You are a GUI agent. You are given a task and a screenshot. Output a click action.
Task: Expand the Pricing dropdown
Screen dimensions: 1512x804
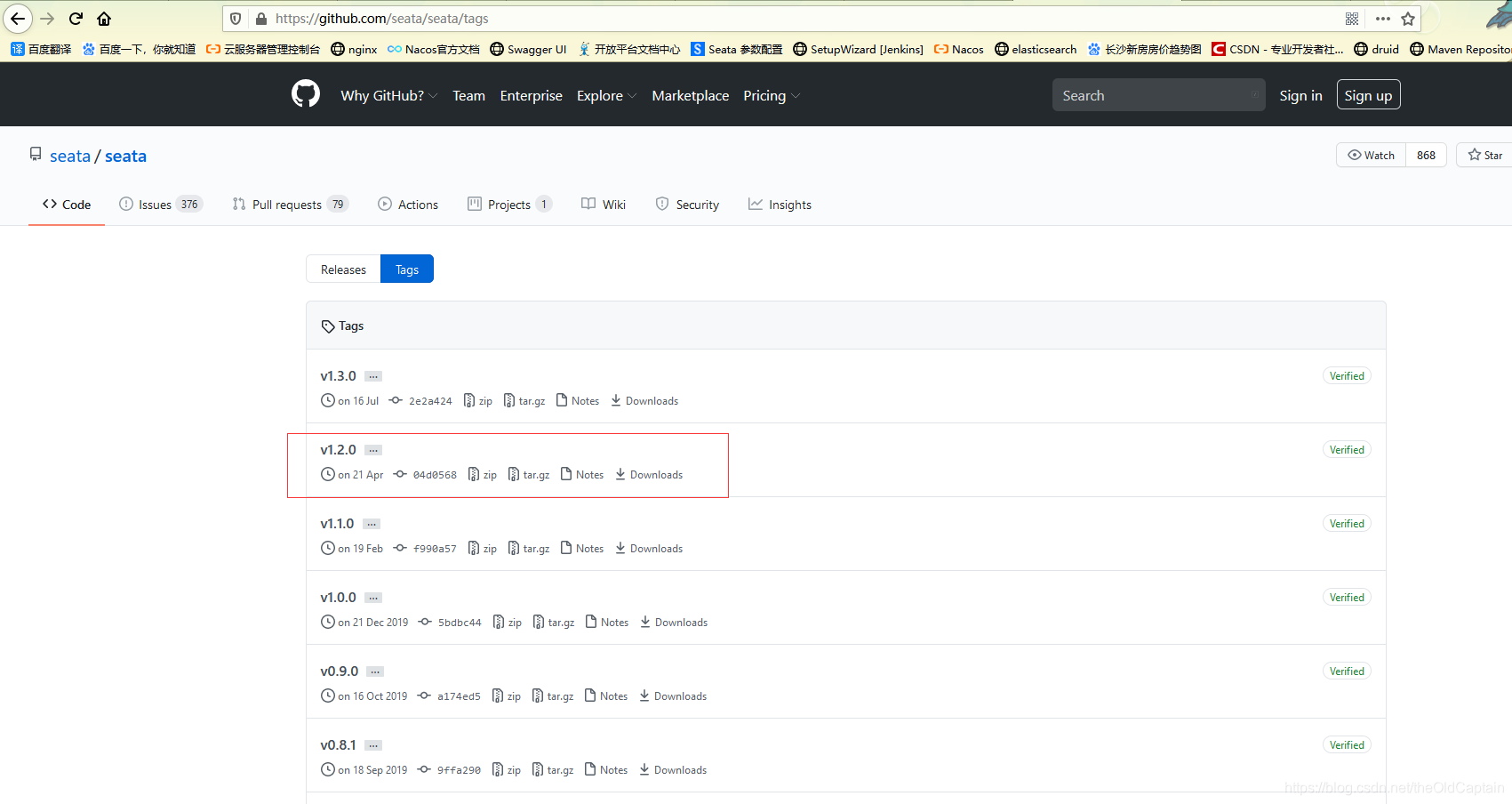pos(772,95)
